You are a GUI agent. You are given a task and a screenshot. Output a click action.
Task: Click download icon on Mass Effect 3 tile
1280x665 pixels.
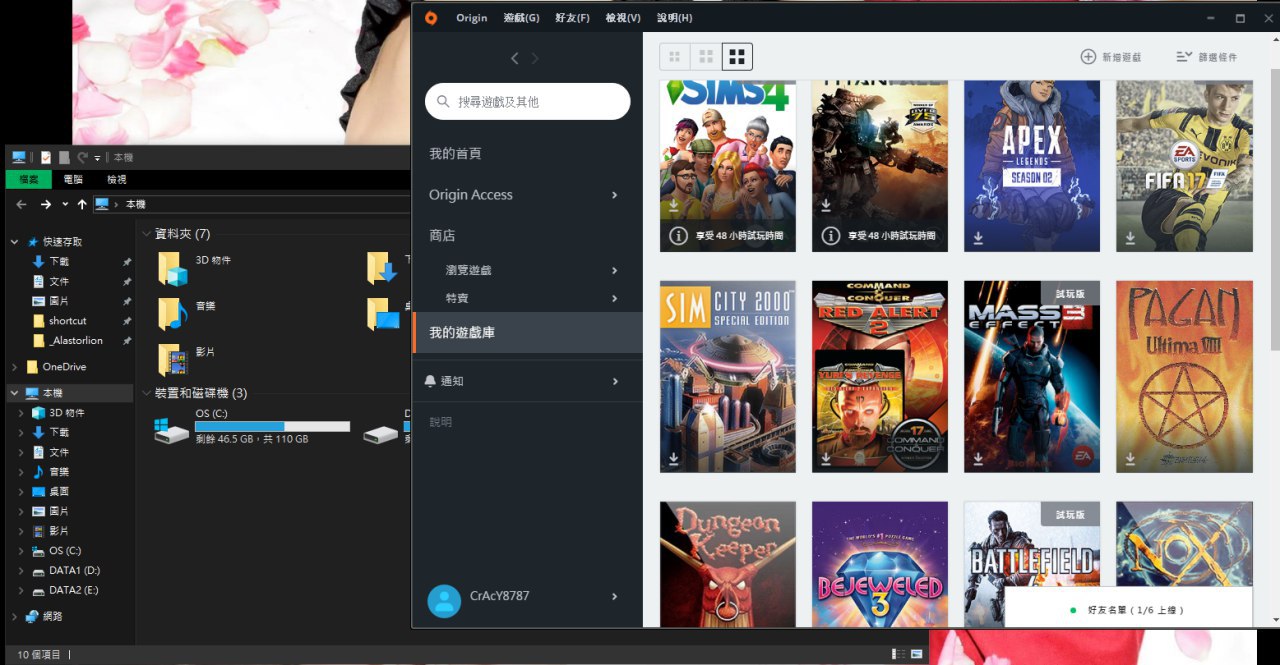coord(978,459)
